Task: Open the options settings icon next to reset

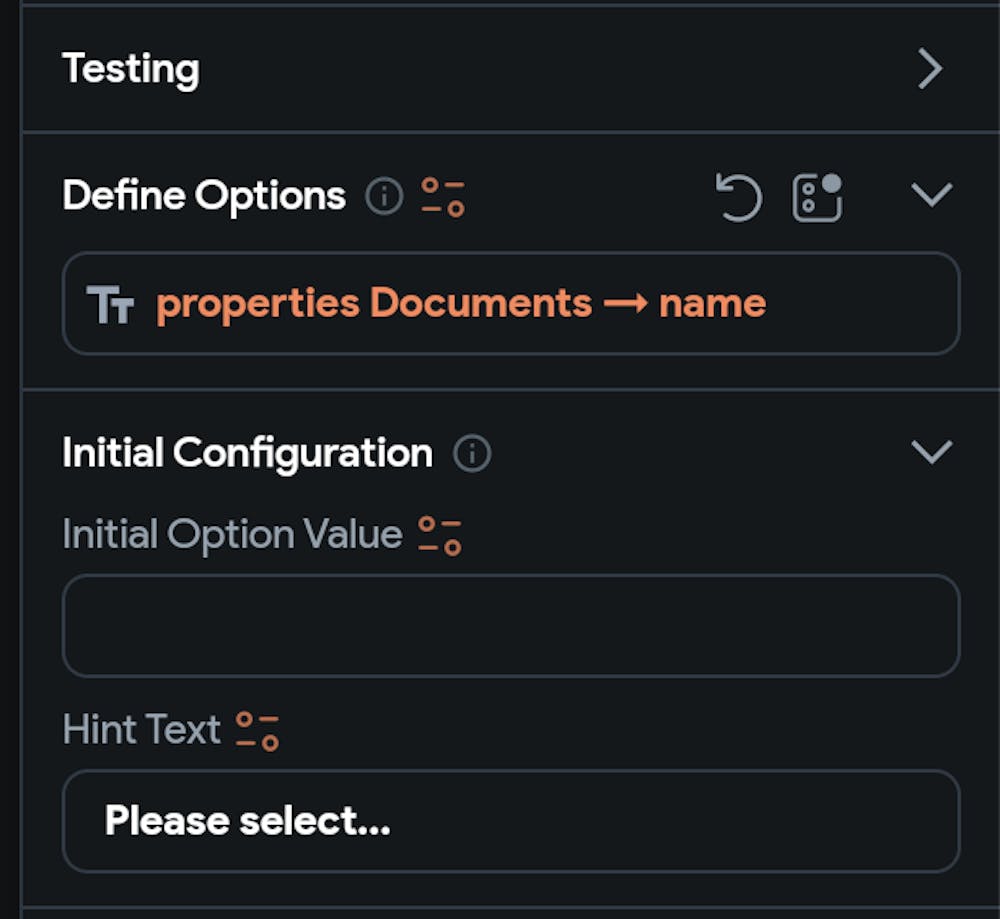Action: click(817, 196)
